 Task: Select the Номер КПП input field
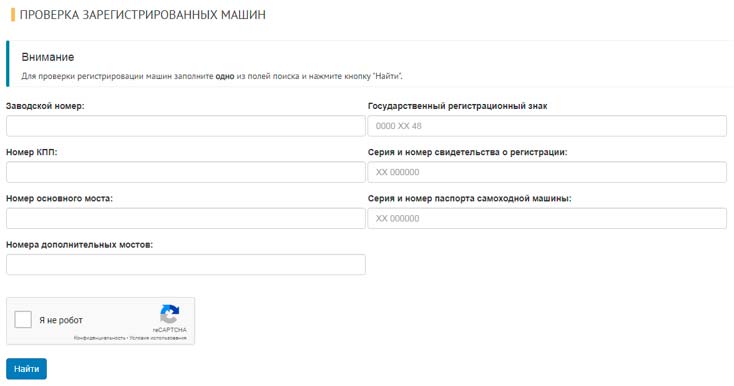(x=186, y=172)
